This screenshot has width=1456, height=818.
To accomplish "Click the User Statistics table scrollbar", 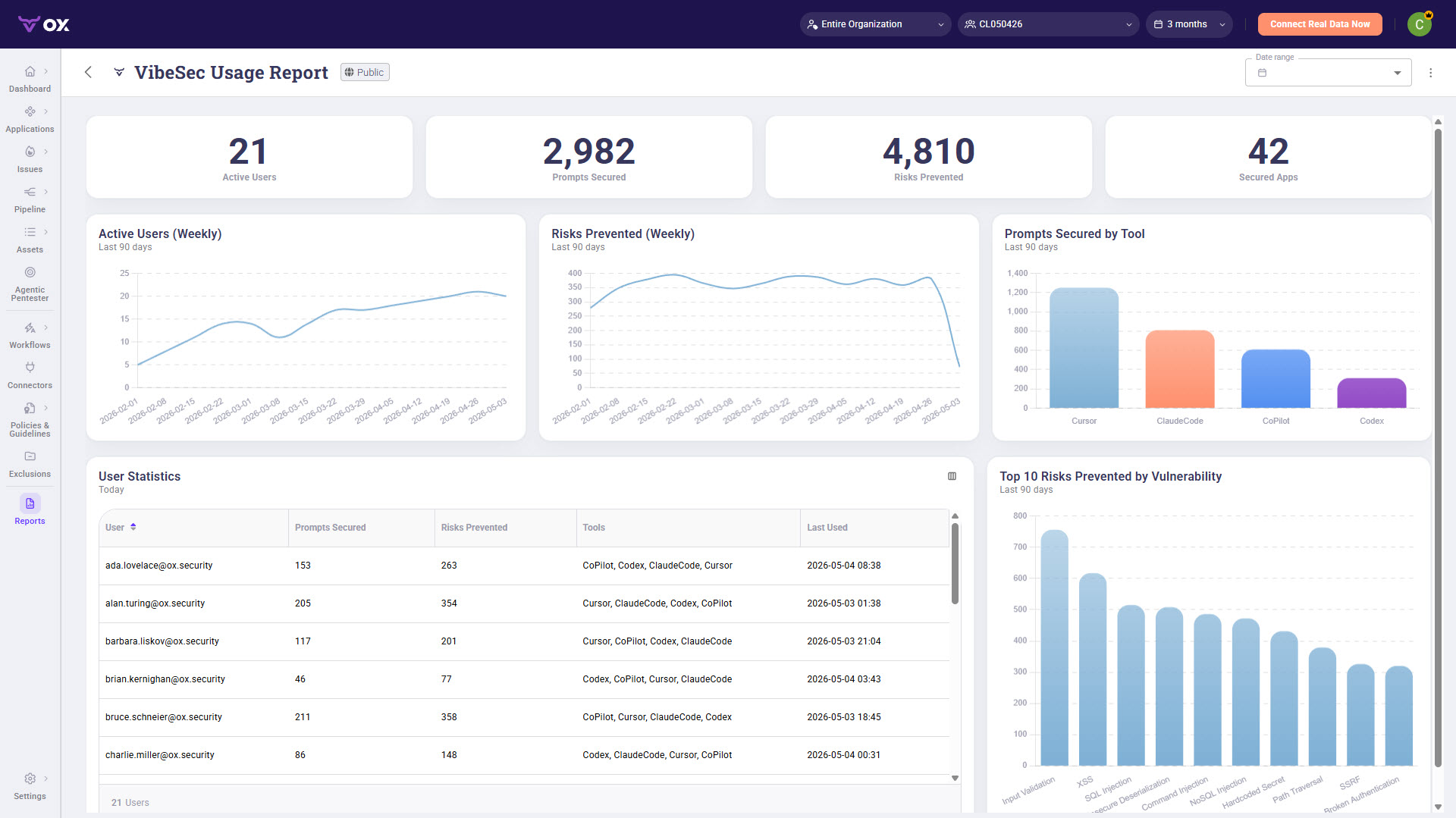I will 955,563.
